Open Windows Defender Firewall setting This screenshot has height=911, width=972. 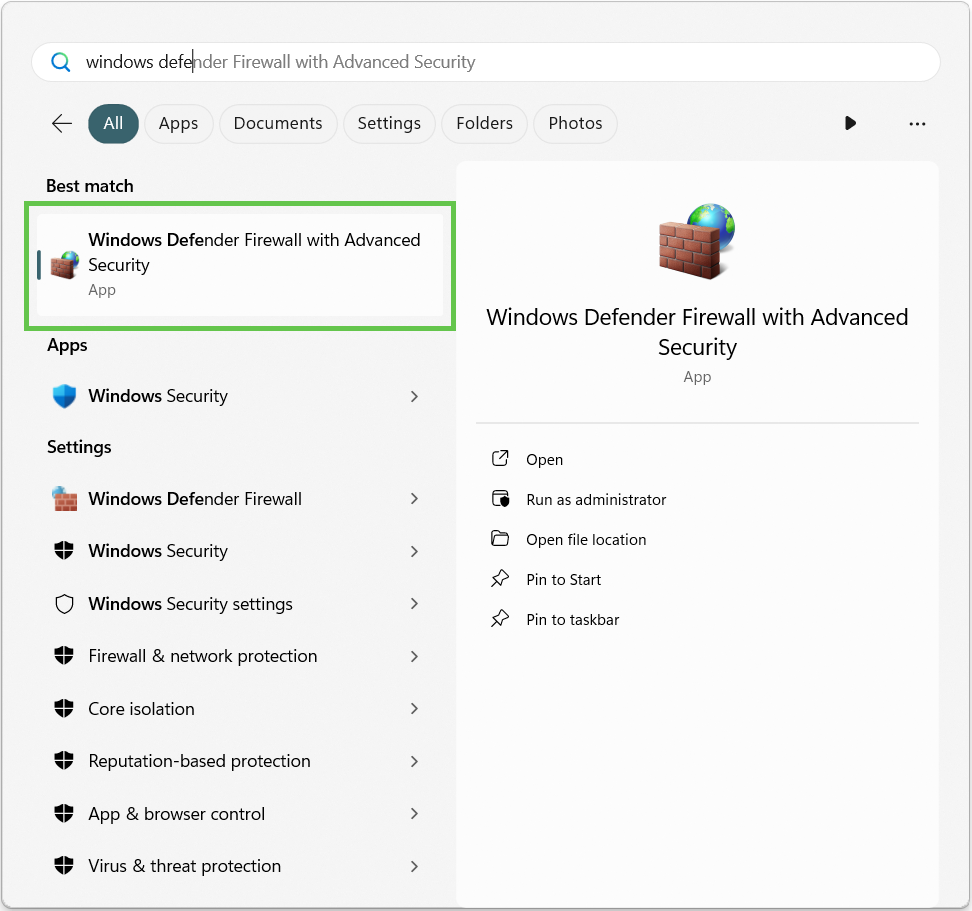[240, 499]
